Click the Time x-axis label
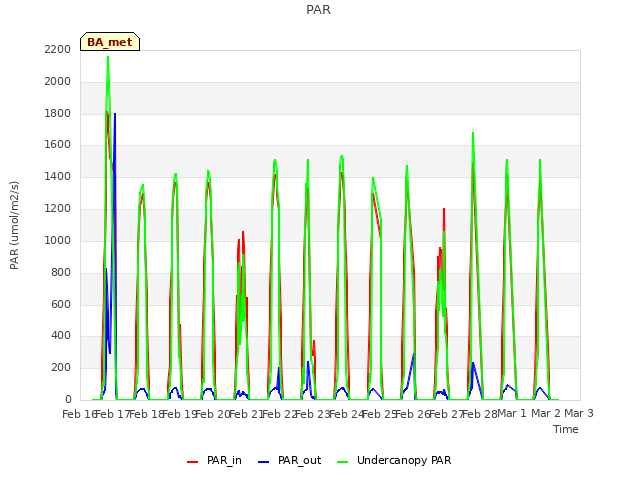This screenshot has width=640, height=480. coord(566,429)
